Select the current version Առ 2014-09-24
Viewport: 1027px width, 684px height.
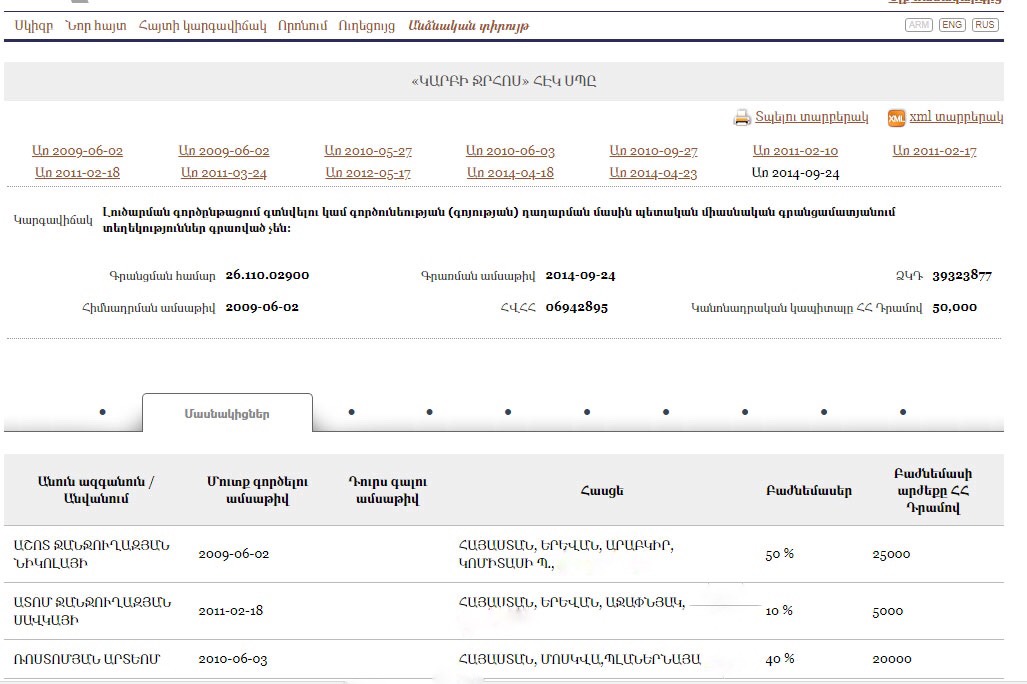point(795,173)
